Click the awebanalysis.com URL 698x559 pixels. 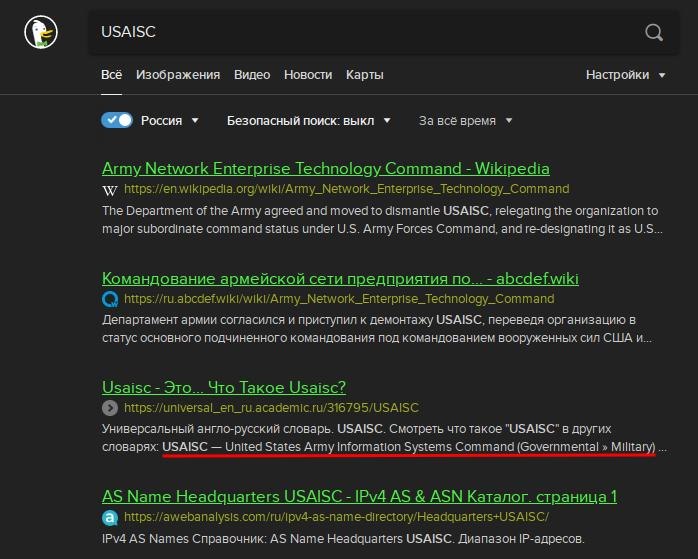336,517
